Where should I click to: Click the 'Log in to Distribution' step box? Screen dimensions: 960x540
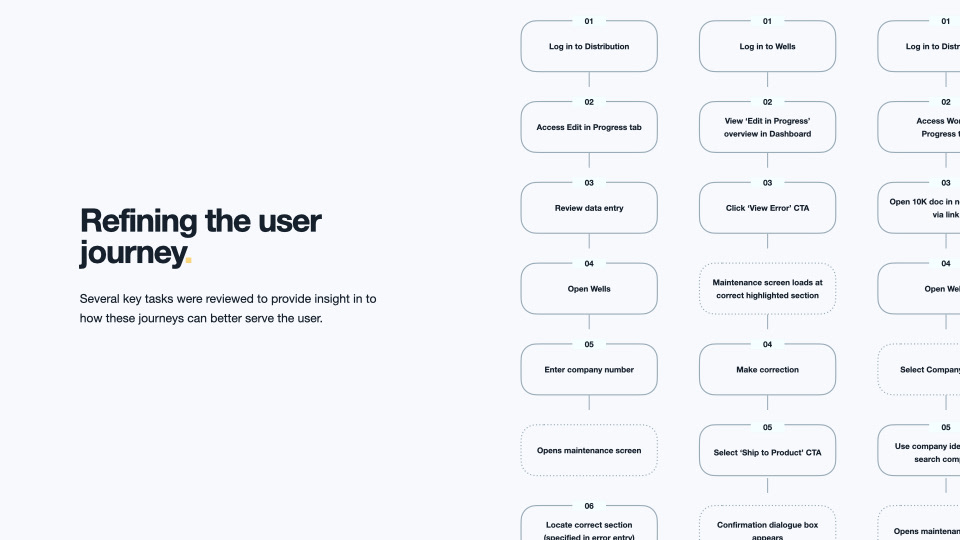point(589,47)
